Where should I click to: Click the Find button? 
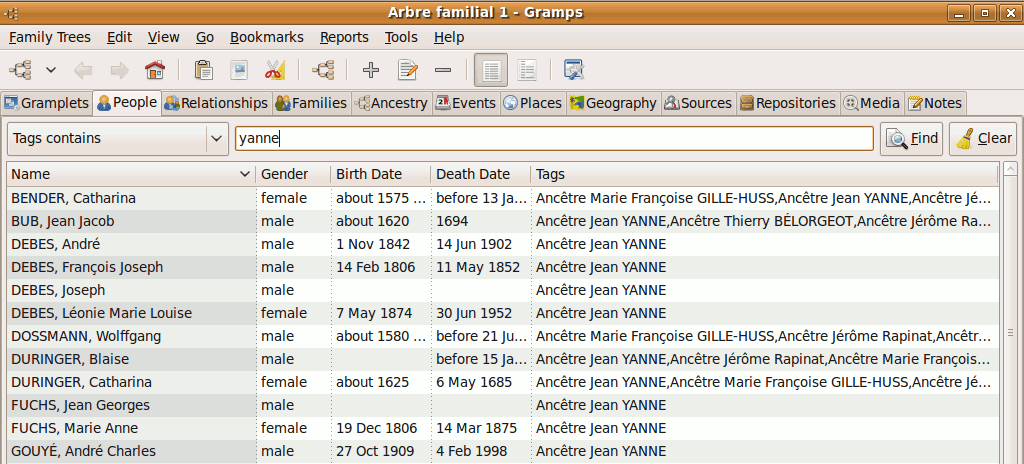[x=911, y=139]
